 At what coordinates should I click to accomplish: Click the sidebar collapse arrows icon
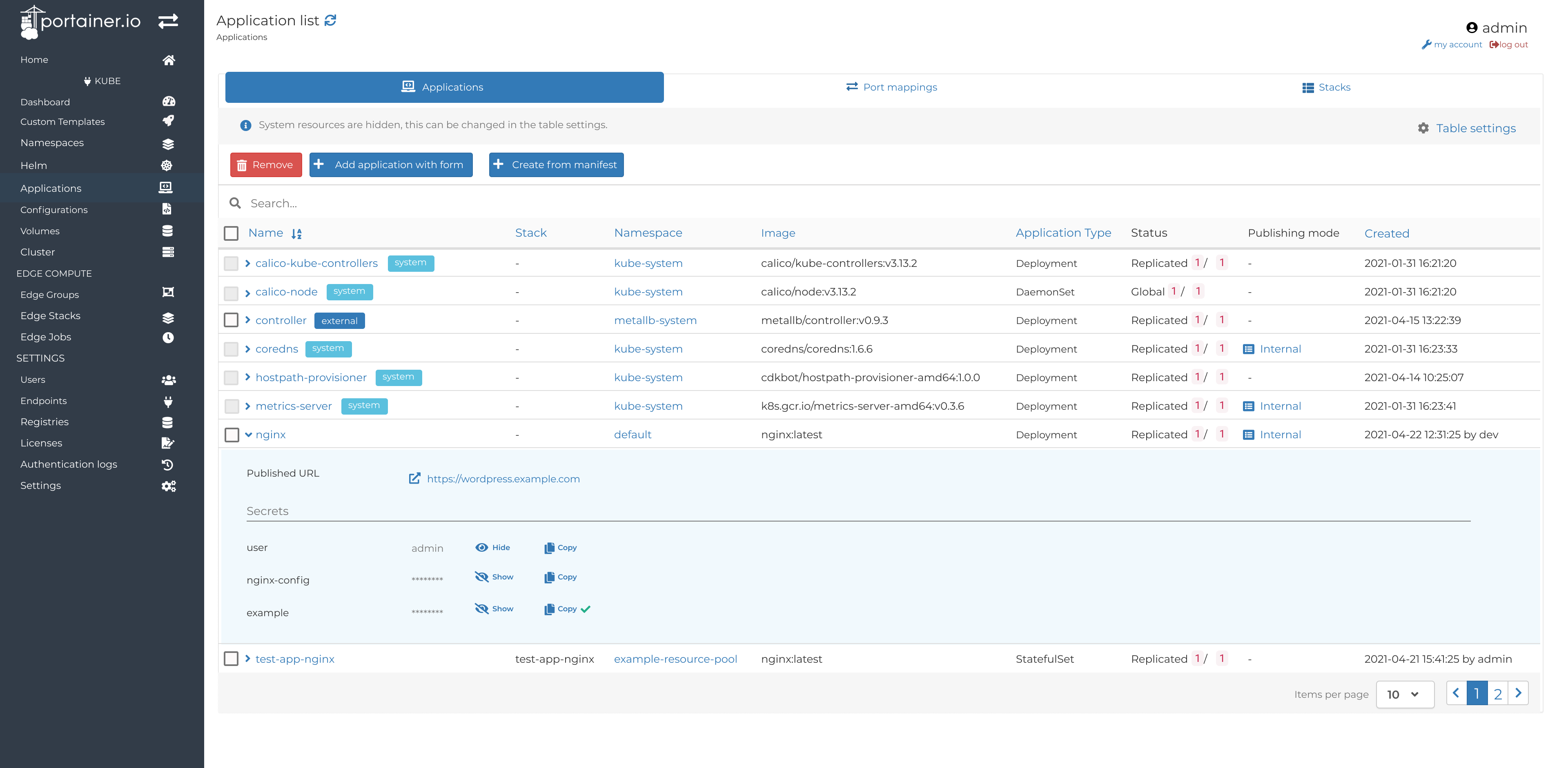click(169, 21)
